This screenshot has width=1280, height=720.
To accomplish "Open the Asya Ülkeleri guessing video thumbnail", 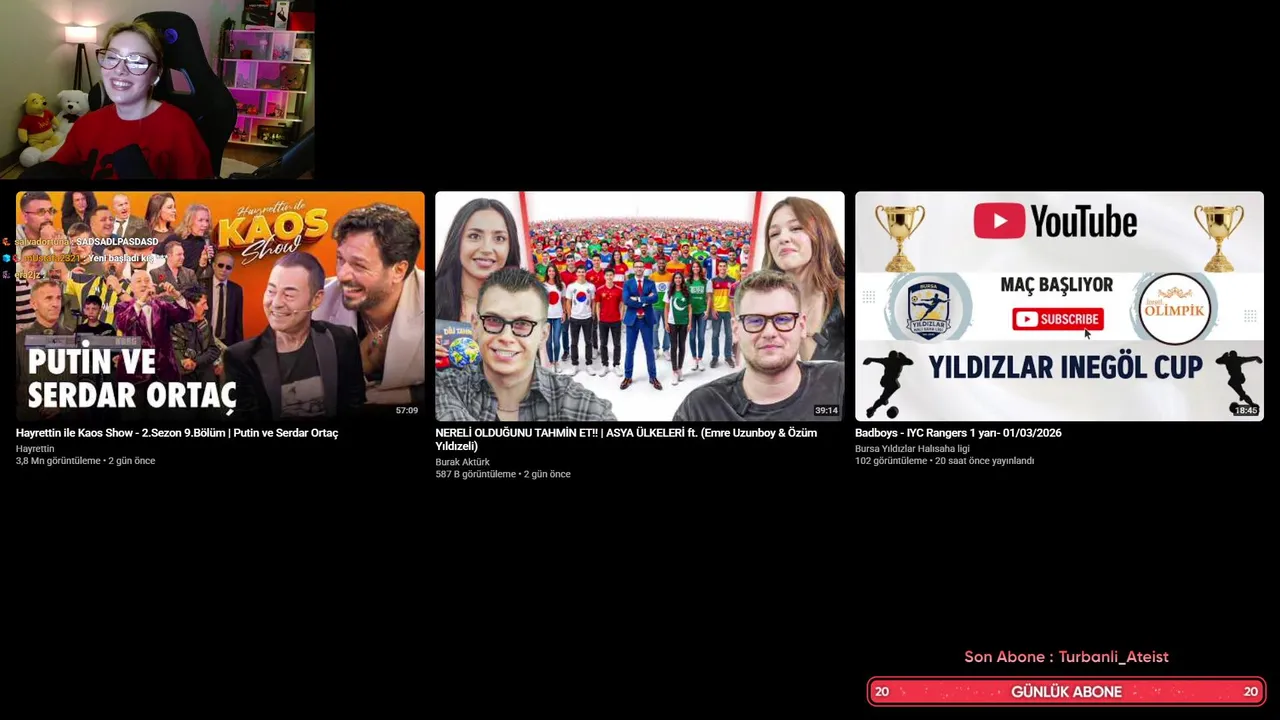I will click(640, 306).
